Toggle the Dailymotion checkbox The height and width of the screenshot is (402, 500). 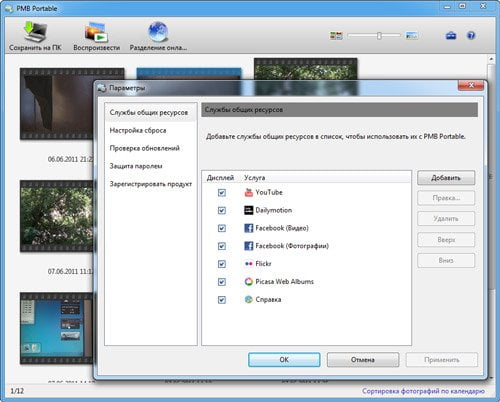tap(222, 211)
